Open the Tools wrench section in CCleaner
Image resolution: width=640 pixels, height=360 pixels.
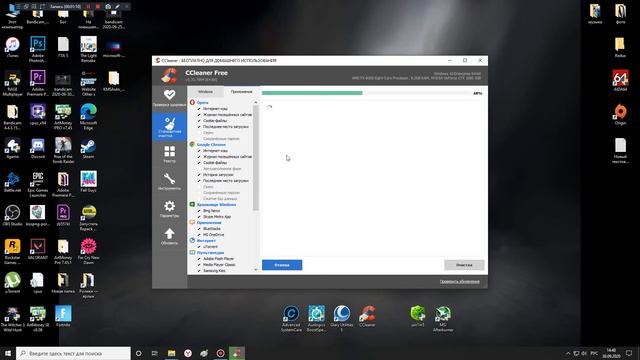(x=169, y=181)
